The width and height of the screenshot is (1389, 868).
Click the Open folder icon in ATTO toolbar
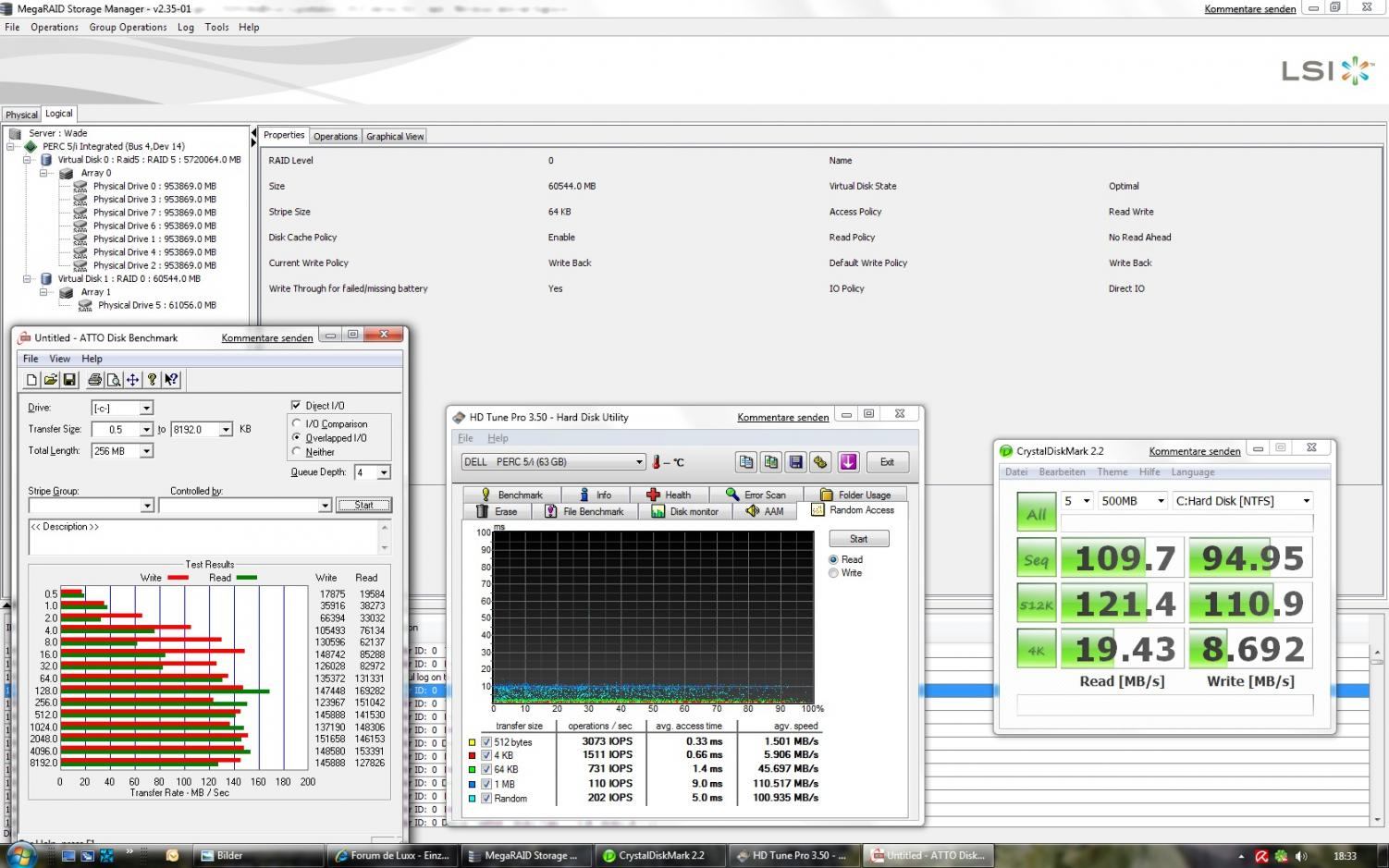pos(51,380)
